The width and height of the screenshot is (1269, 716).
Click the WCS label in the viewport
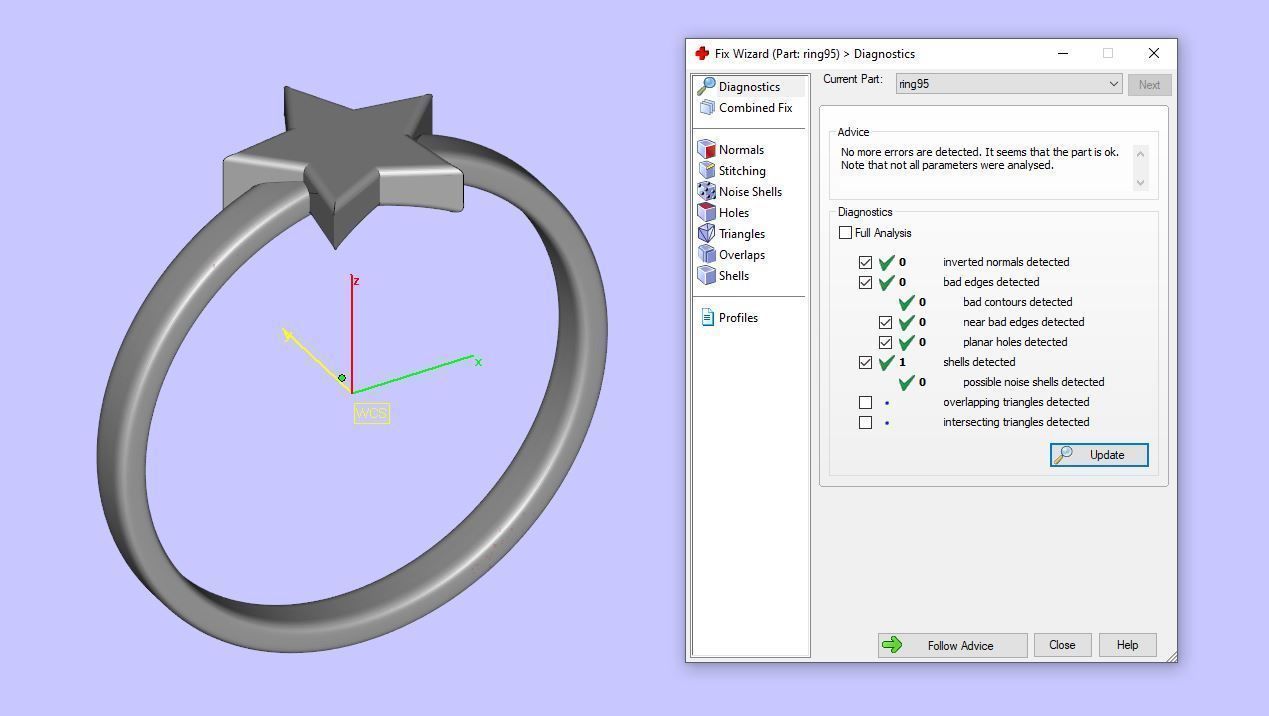[371, 413]
